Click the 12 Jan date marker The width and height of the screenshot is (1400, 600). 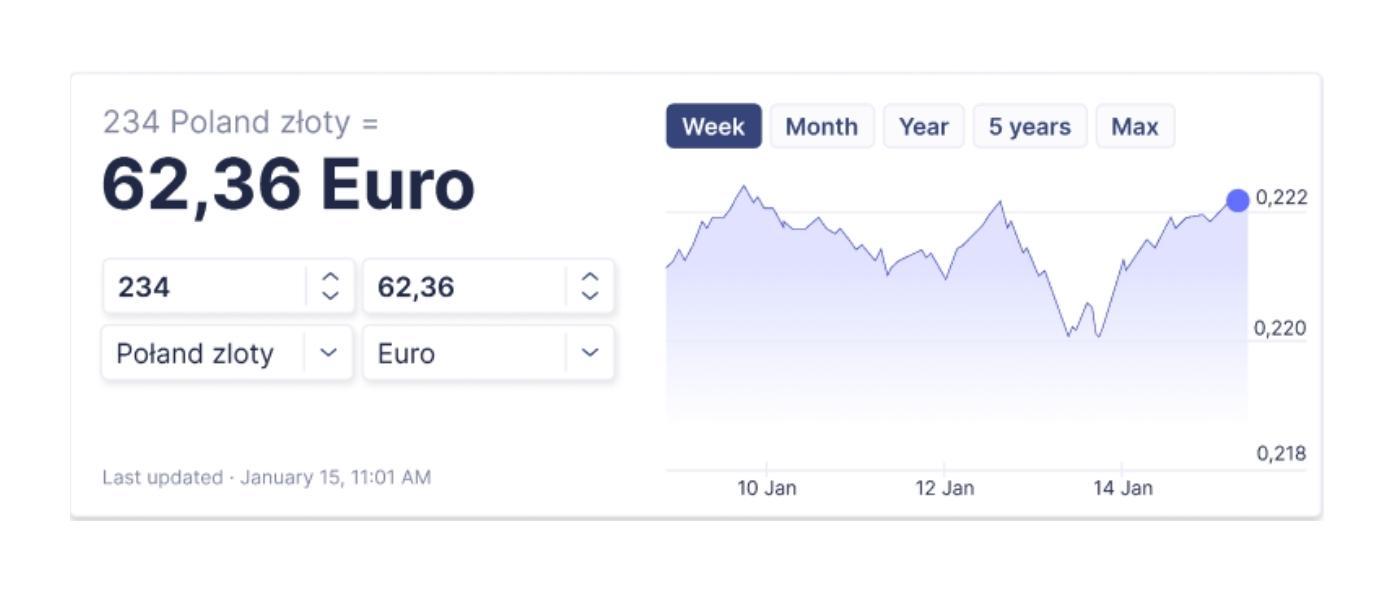tap(944, 488)
